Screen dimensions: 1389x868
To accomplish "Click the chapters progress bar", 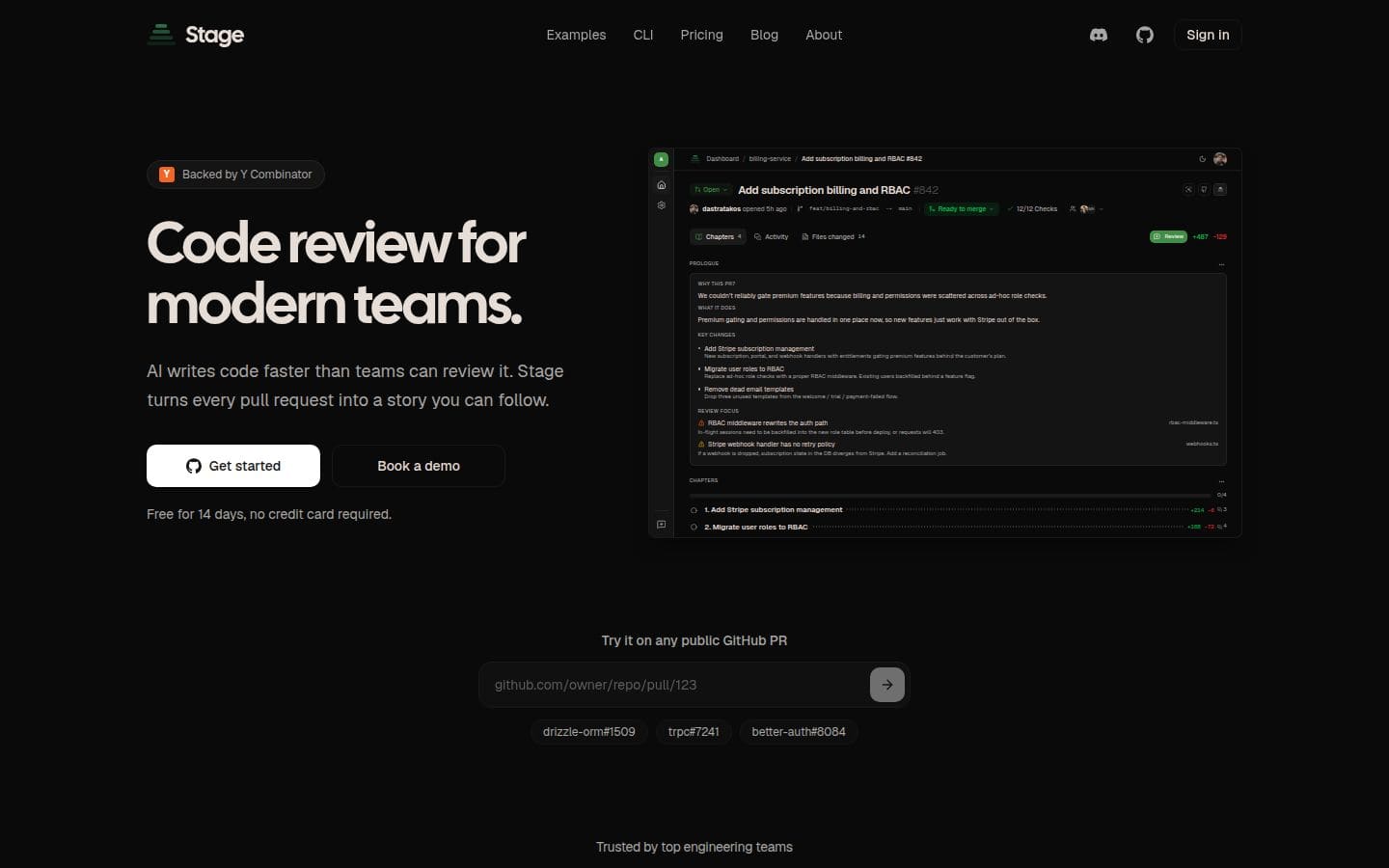I will pos(951,496).
